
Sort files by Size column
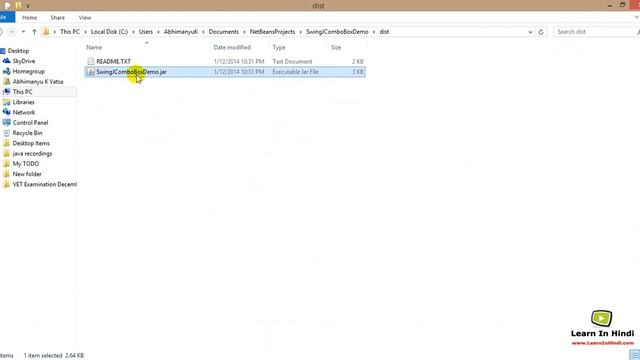[x=336, y=47]
